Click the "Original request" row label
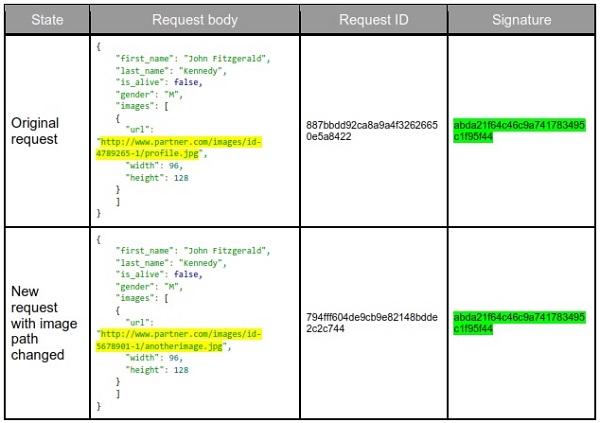Image resolution: width=600 pixels, height=423 pixels. tap(35, 130)
